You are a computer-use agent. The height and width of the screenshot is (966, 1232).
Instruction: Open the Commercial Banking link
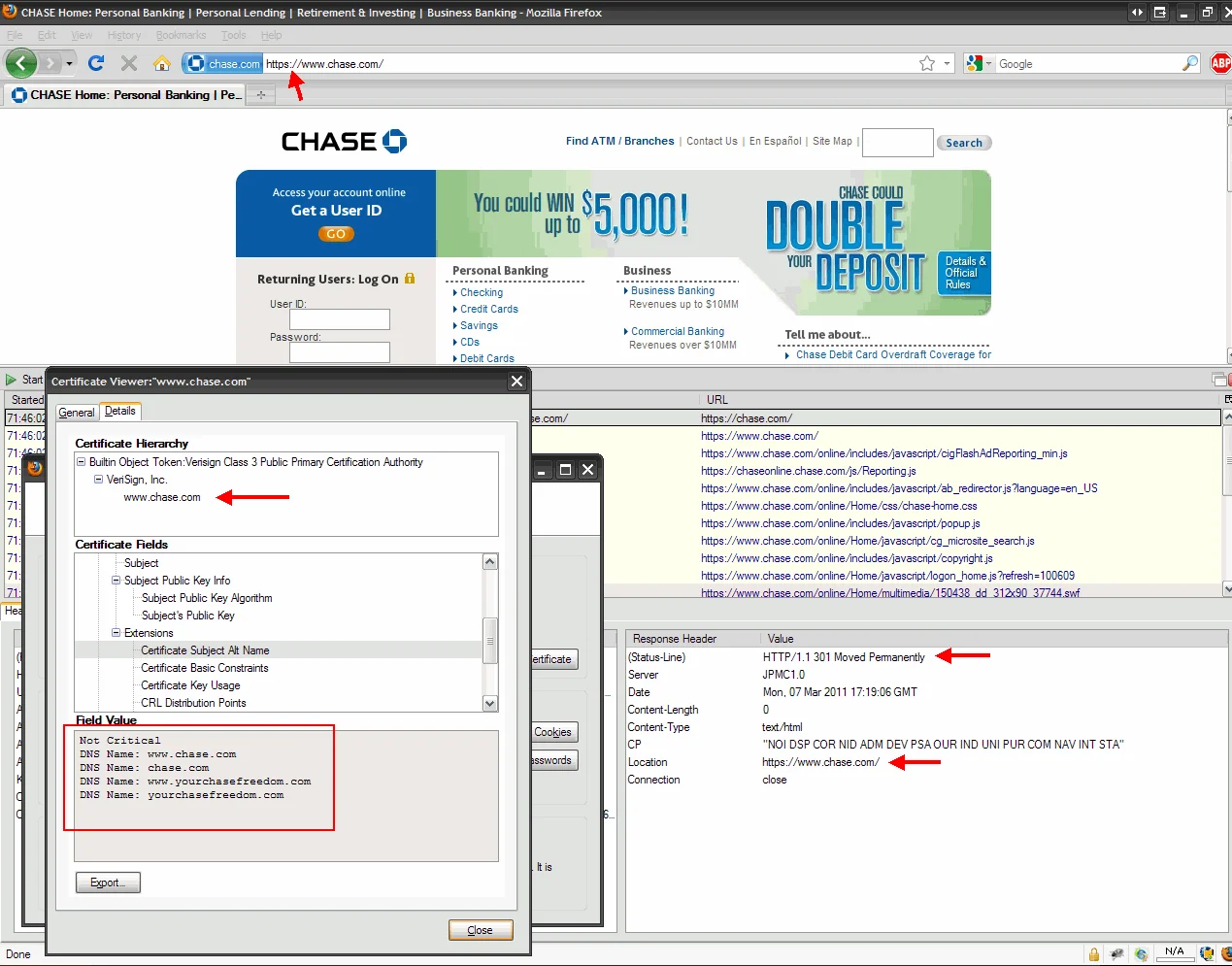pyautogui.click(x=678, y=331)
